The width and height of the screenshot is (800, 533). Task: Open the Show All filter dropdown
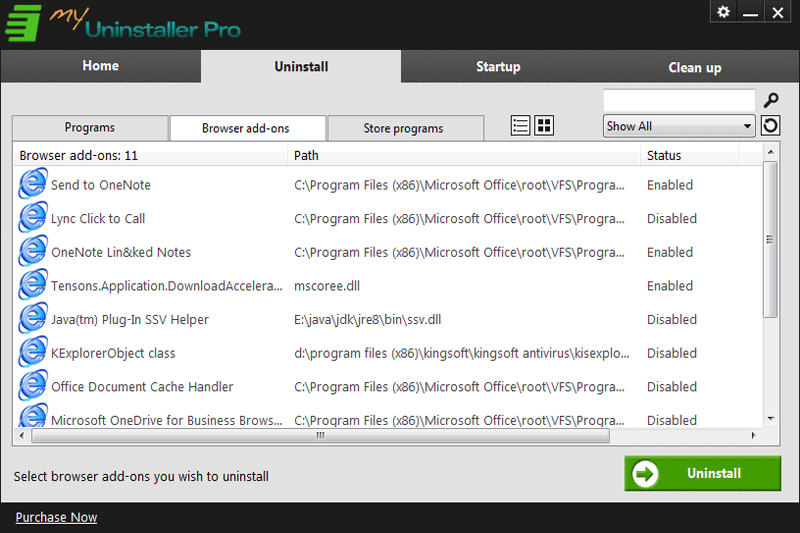[x=679, y=126]
